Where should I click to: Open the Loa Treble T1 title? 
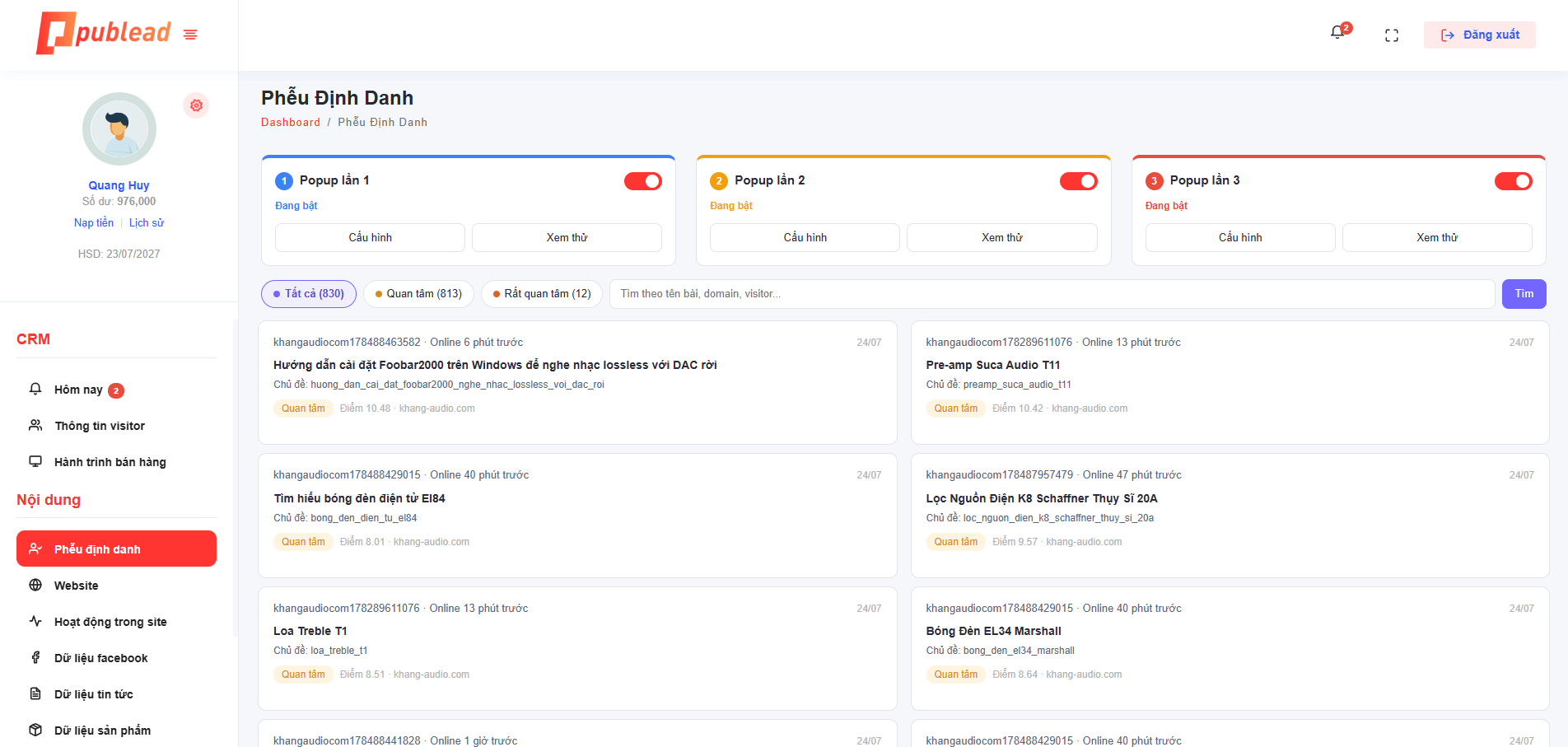click(x=310, y=631)
